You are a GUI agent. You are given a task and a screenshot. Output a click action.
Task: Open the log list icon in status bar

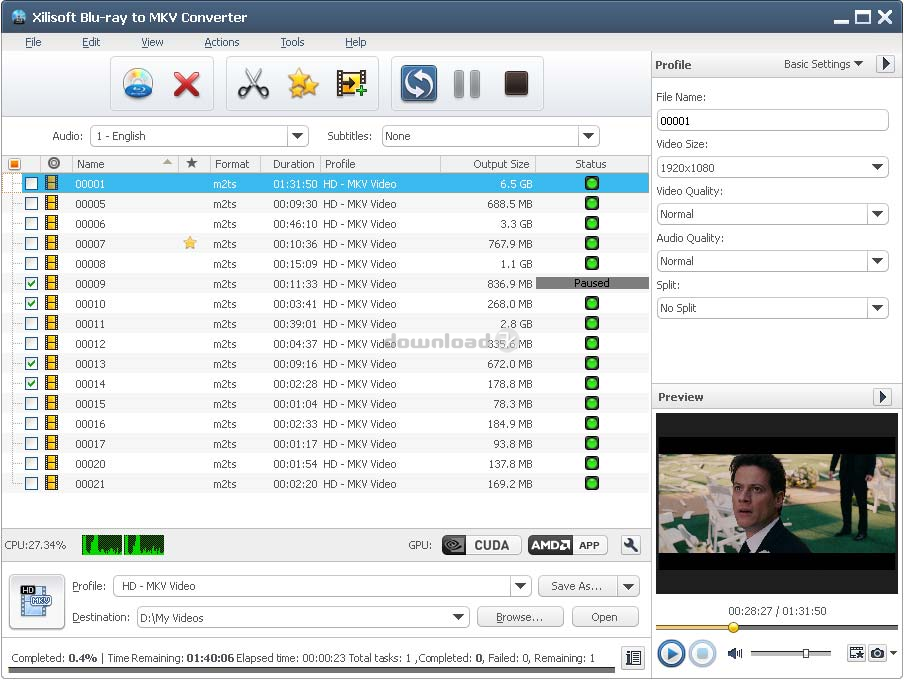pyautogui.click(x=633, y=658)
